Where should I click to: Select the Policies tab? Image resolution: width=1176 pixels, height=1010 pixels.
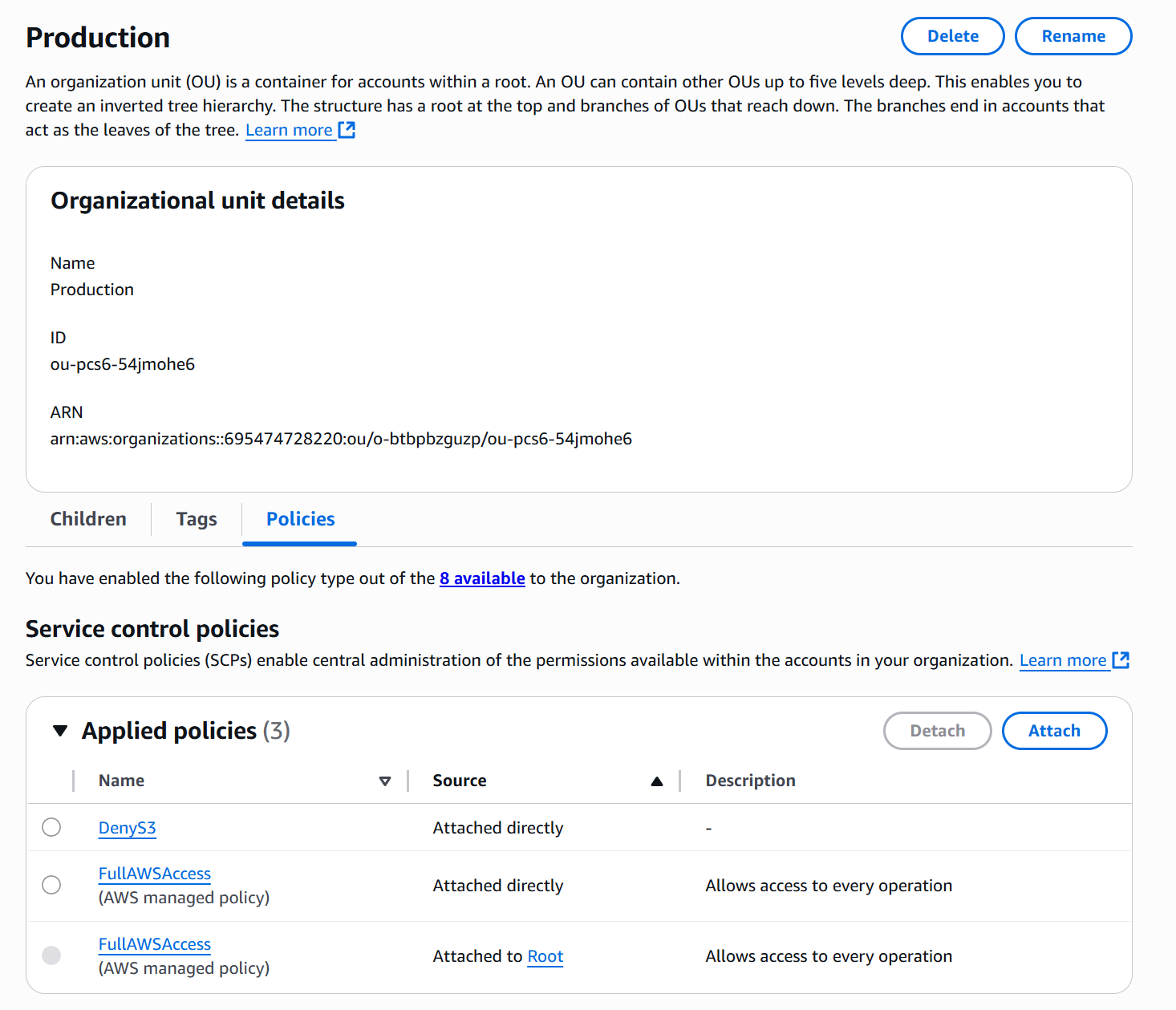(300, 519)
